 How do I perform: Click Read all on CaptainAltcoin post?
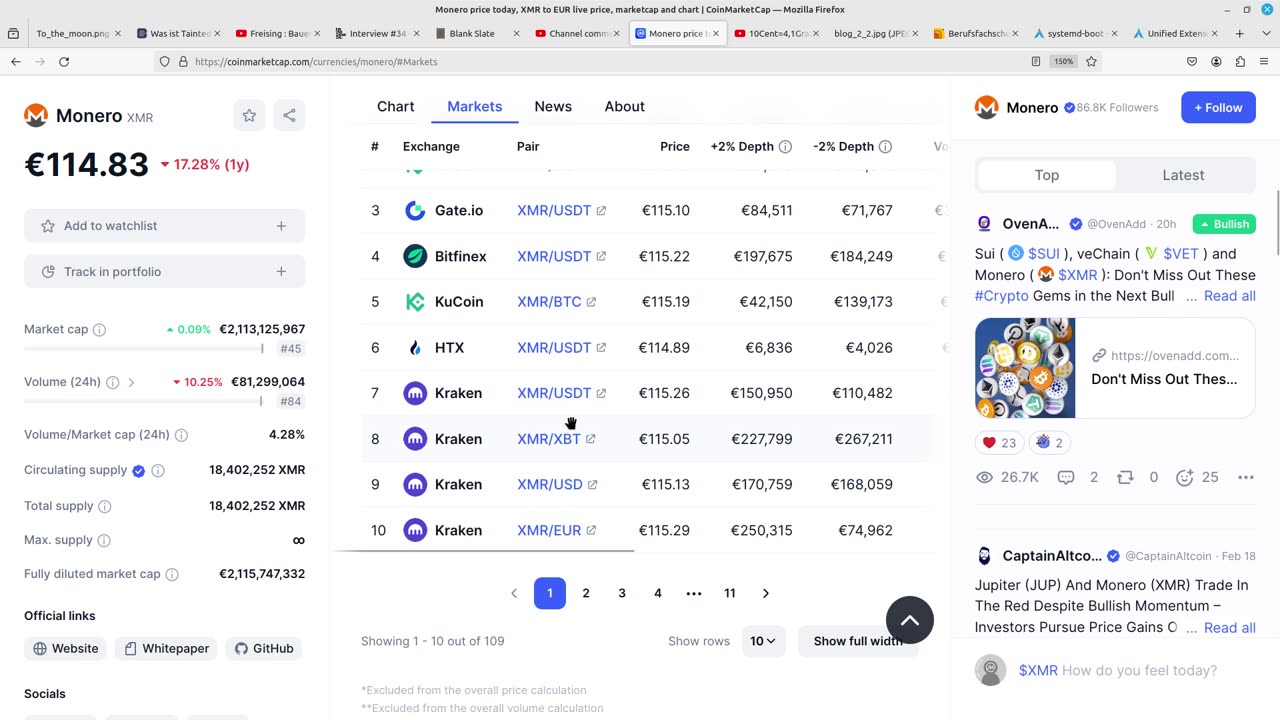[1229, 628]
